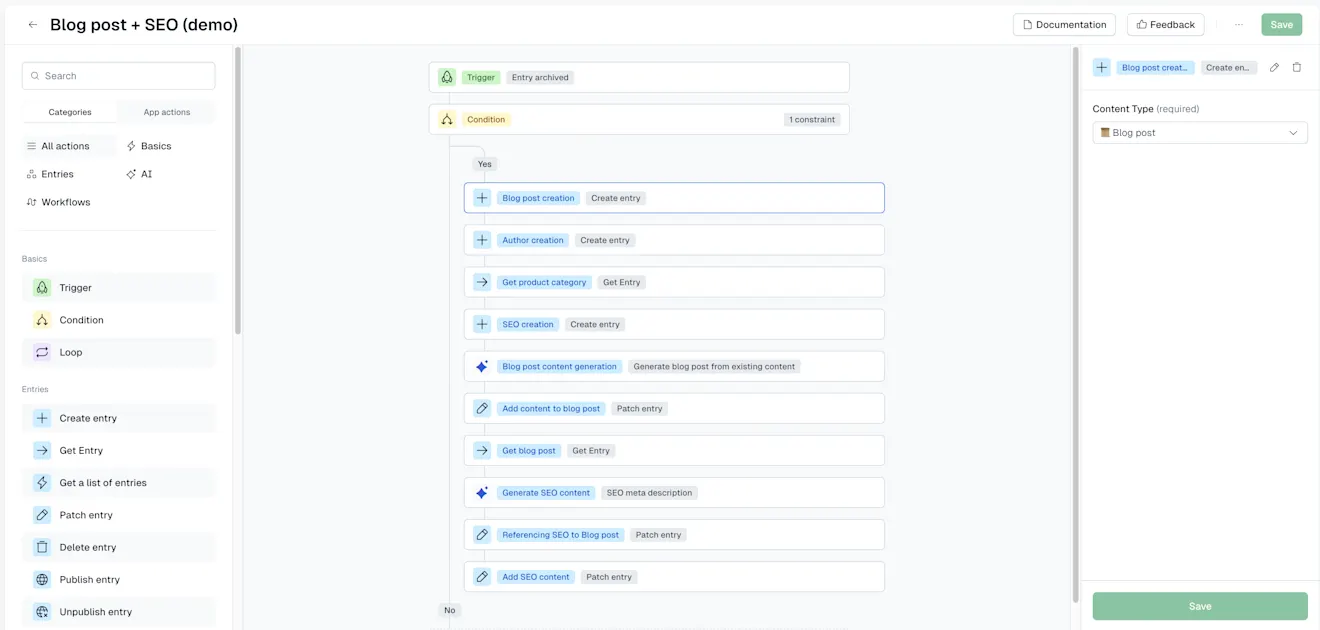Click the Documentation button
1320x630 pixels.
[1063, 23]
